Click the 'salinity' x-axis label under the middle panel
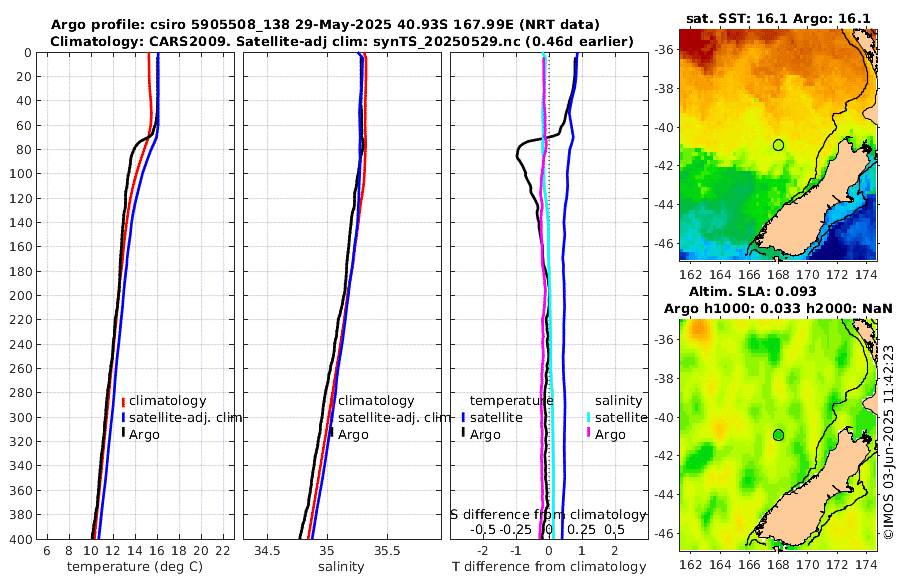900x580 pixels. [x=341, y=567]
